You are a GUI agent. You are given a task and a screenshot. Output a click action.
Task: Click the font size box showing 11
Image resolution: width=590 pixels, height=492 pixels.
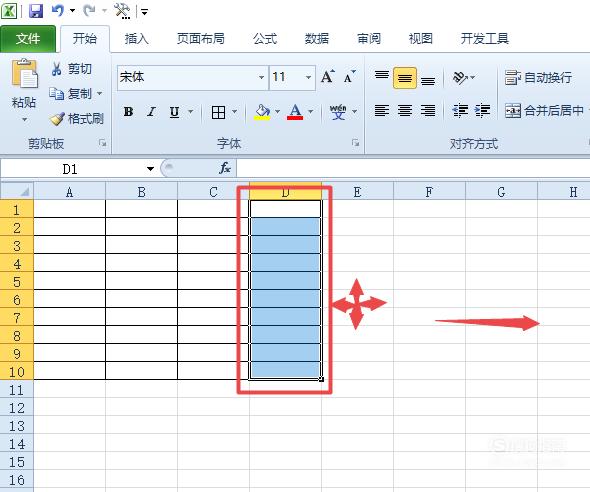pyautogui.click(x=287, y=77)
